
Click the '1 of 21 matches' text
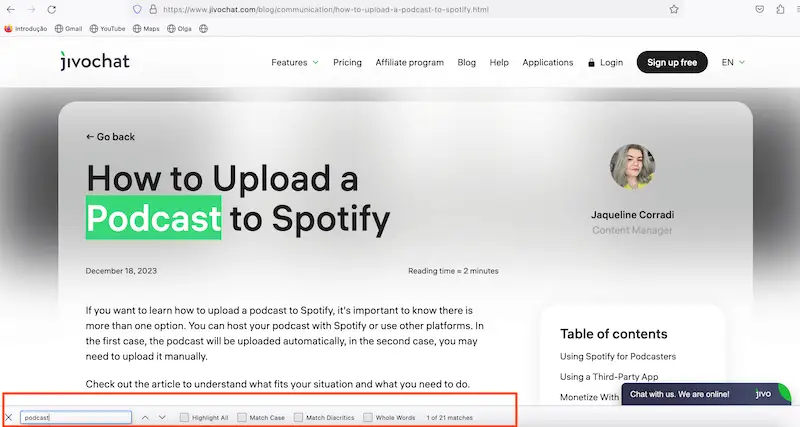coord(449,417)
